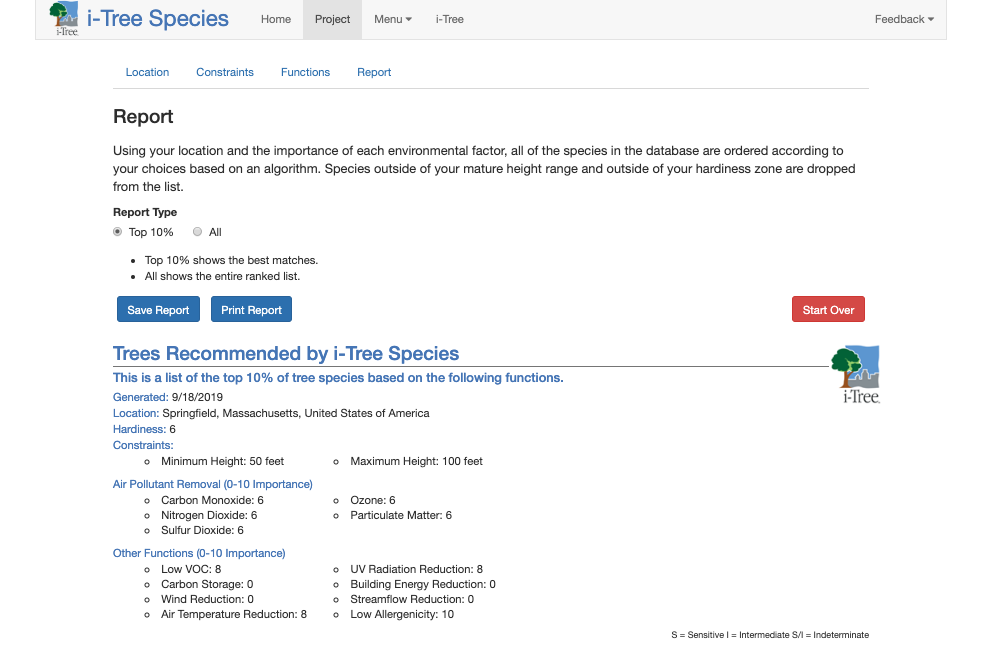Click the Air Pollutant Removal section label

(212, 484)
